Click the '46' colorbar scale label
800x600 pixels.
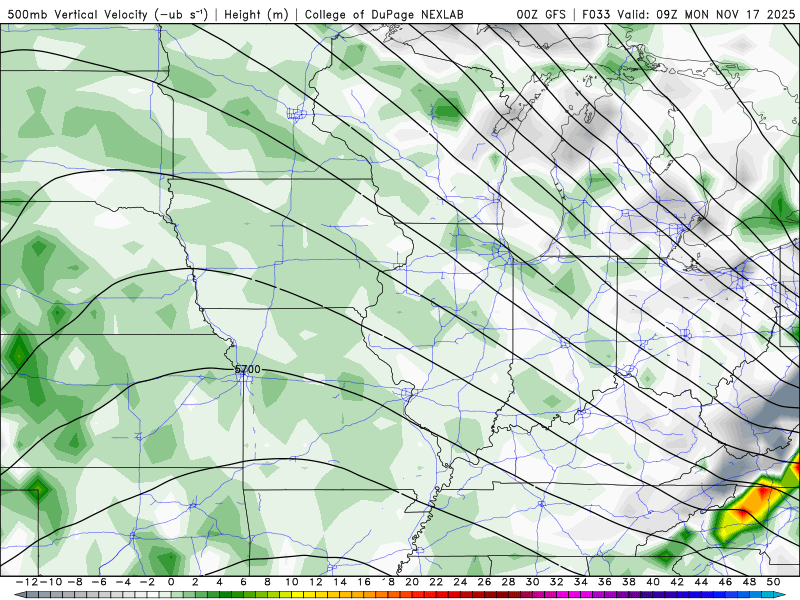[x=725, y=582]
